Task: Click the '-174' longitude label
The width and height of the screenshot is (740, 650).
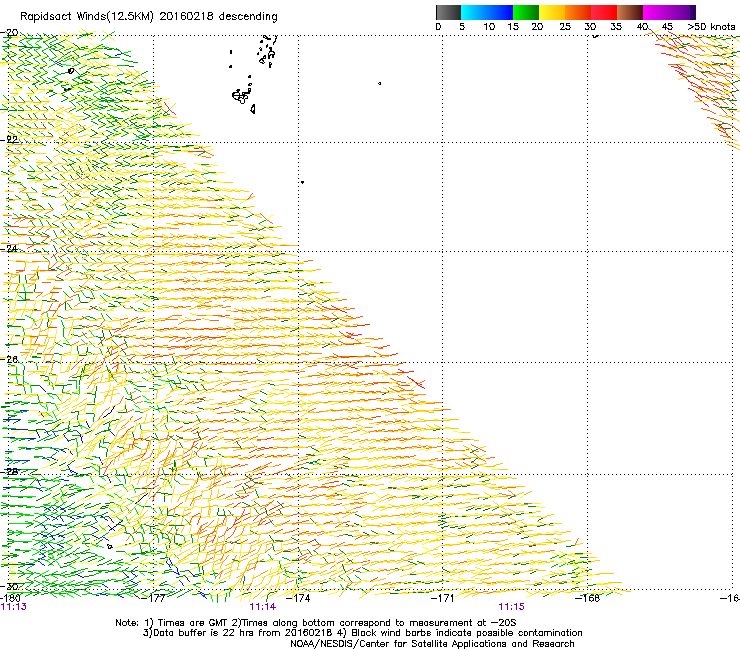Action: pos(298,598)
